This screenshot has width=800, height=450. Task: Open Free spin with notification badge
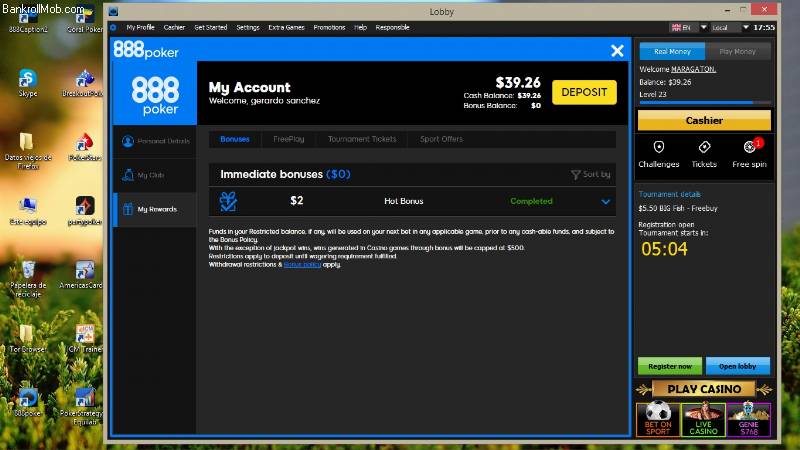(x=749, y=155)
